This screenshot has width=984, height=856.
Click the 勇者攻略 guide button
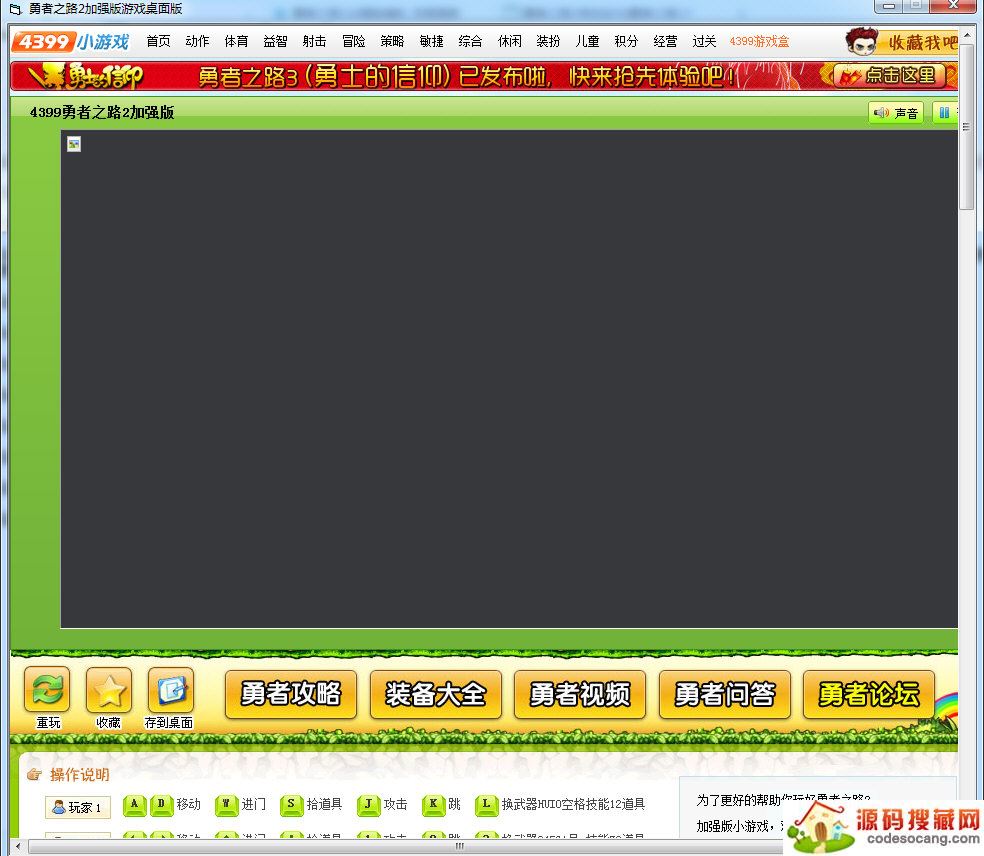pos(291,694)
